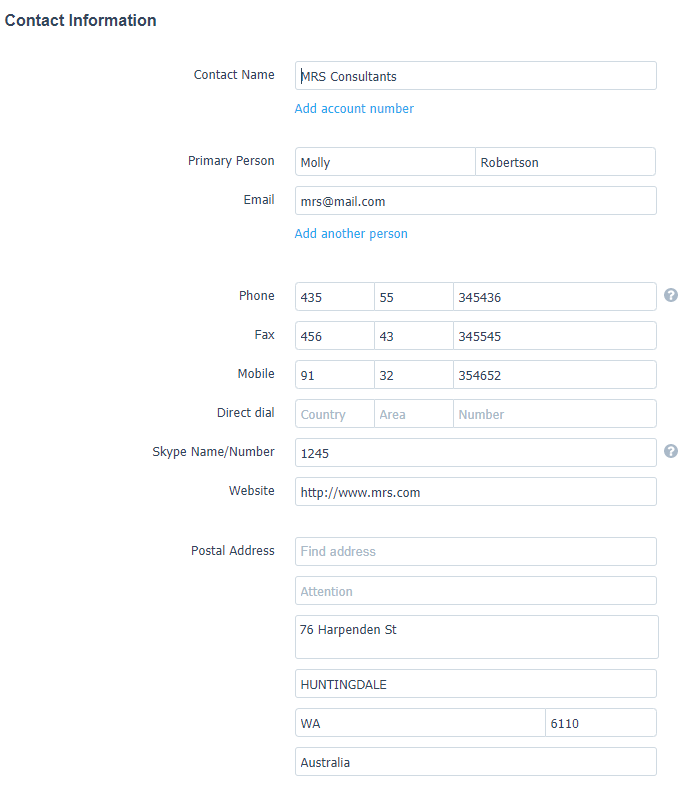Click the Fax country code field 456

coord(335,336)
